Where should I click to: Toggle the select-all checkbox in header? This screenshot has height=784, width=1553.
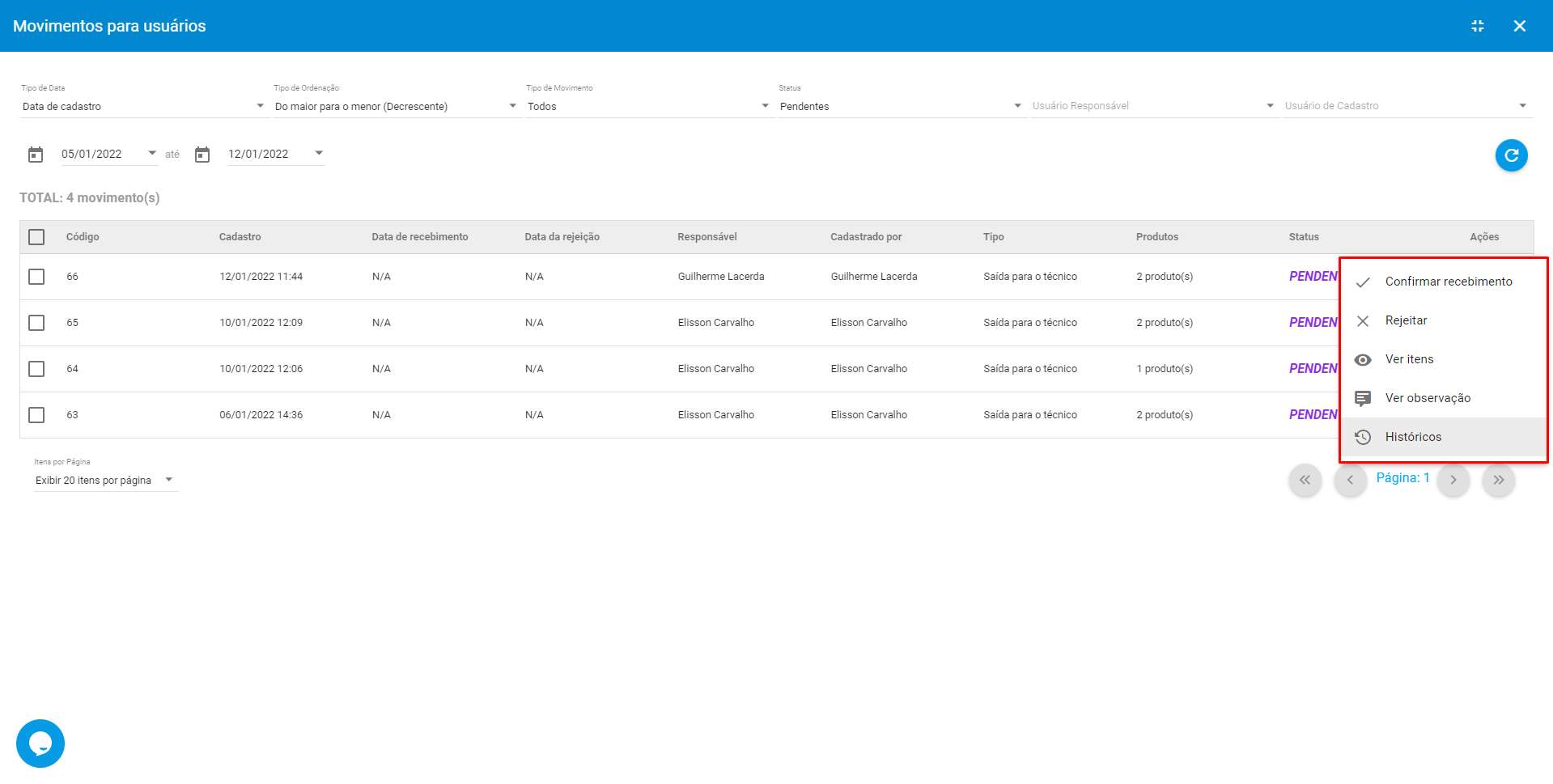[36, 237]
